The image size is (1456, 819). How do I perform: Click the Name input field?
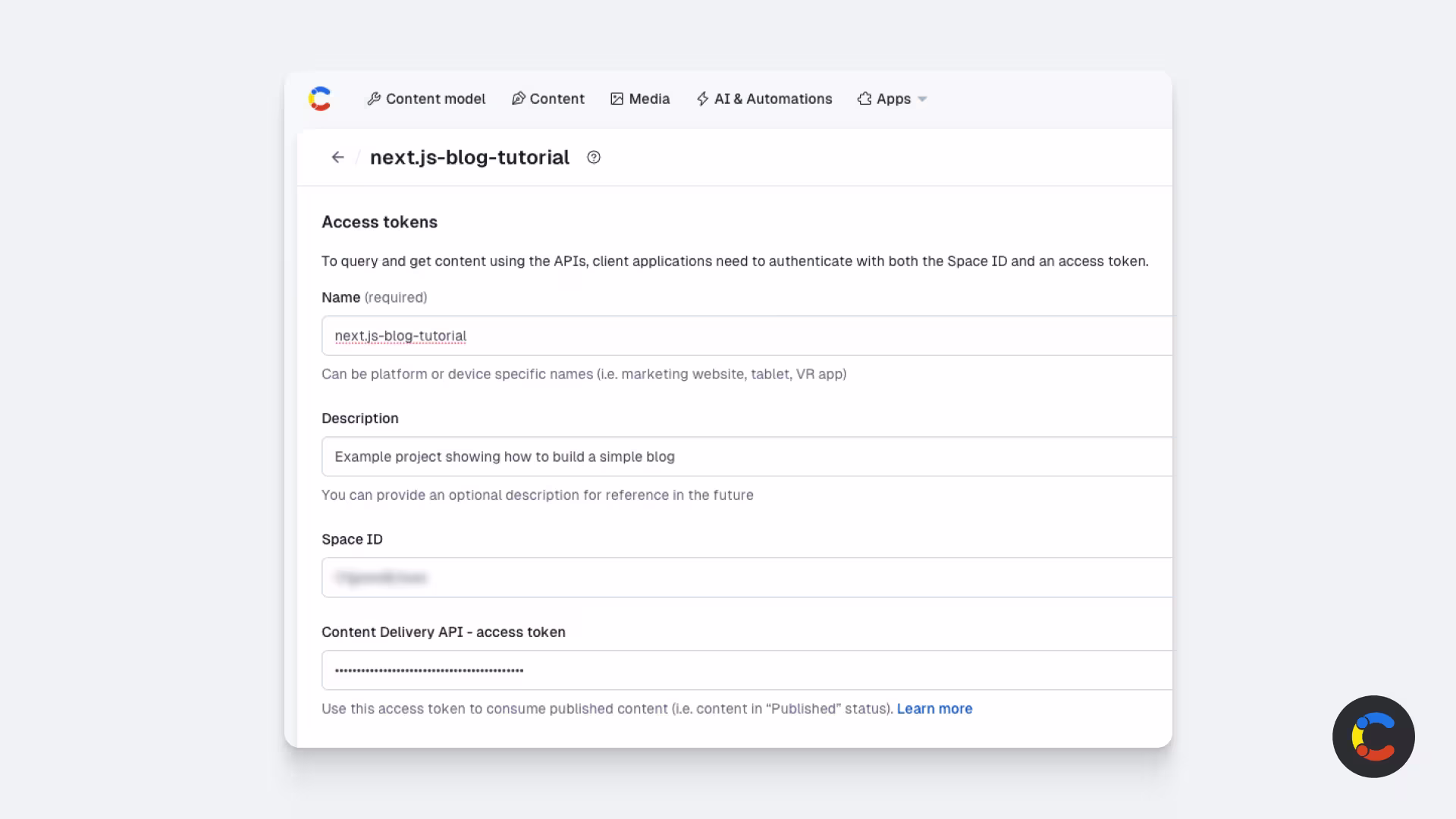[x=747, y=335]
